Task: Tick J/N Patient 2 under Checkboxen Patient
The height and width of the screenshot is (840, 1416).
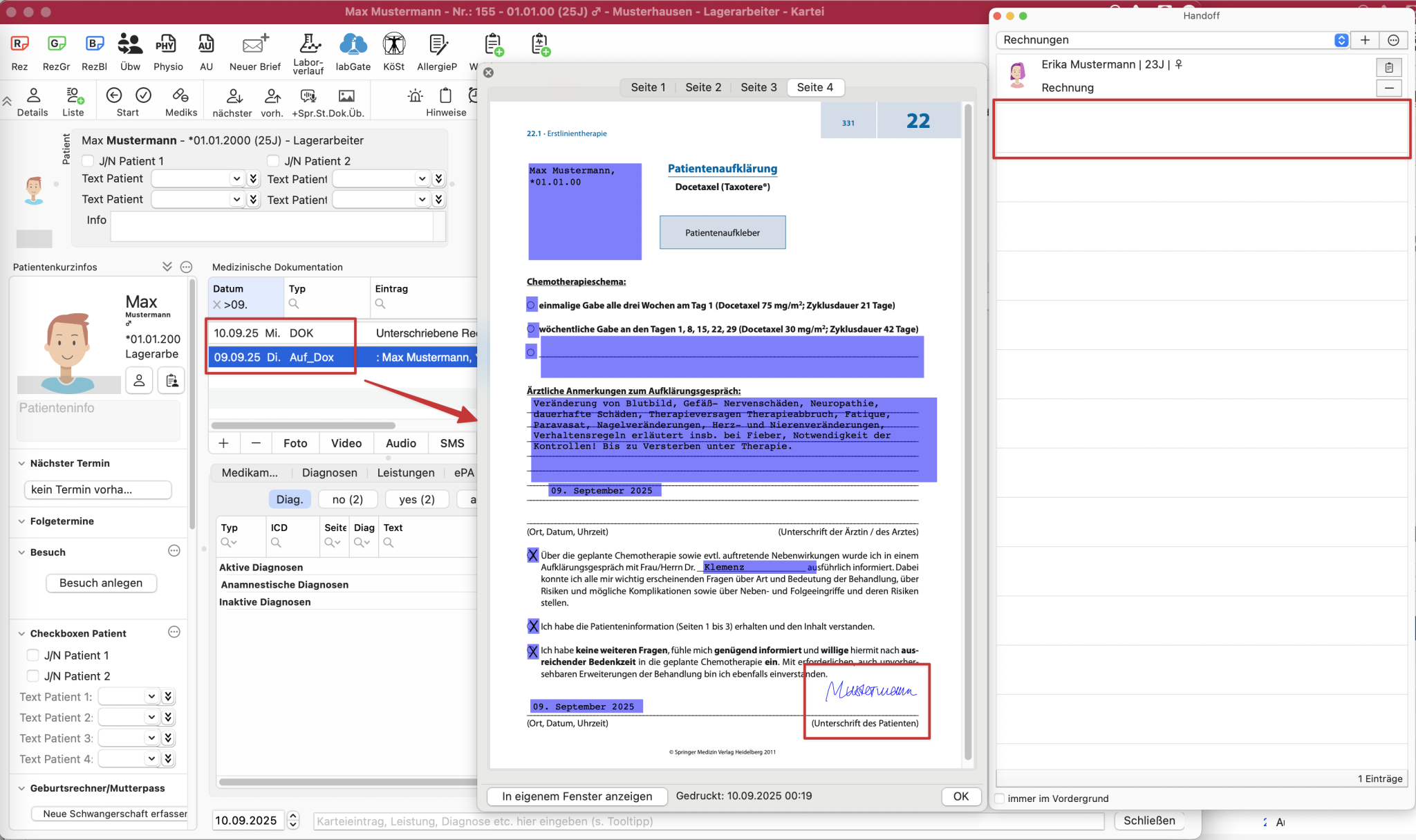Action: click(32, 675)
